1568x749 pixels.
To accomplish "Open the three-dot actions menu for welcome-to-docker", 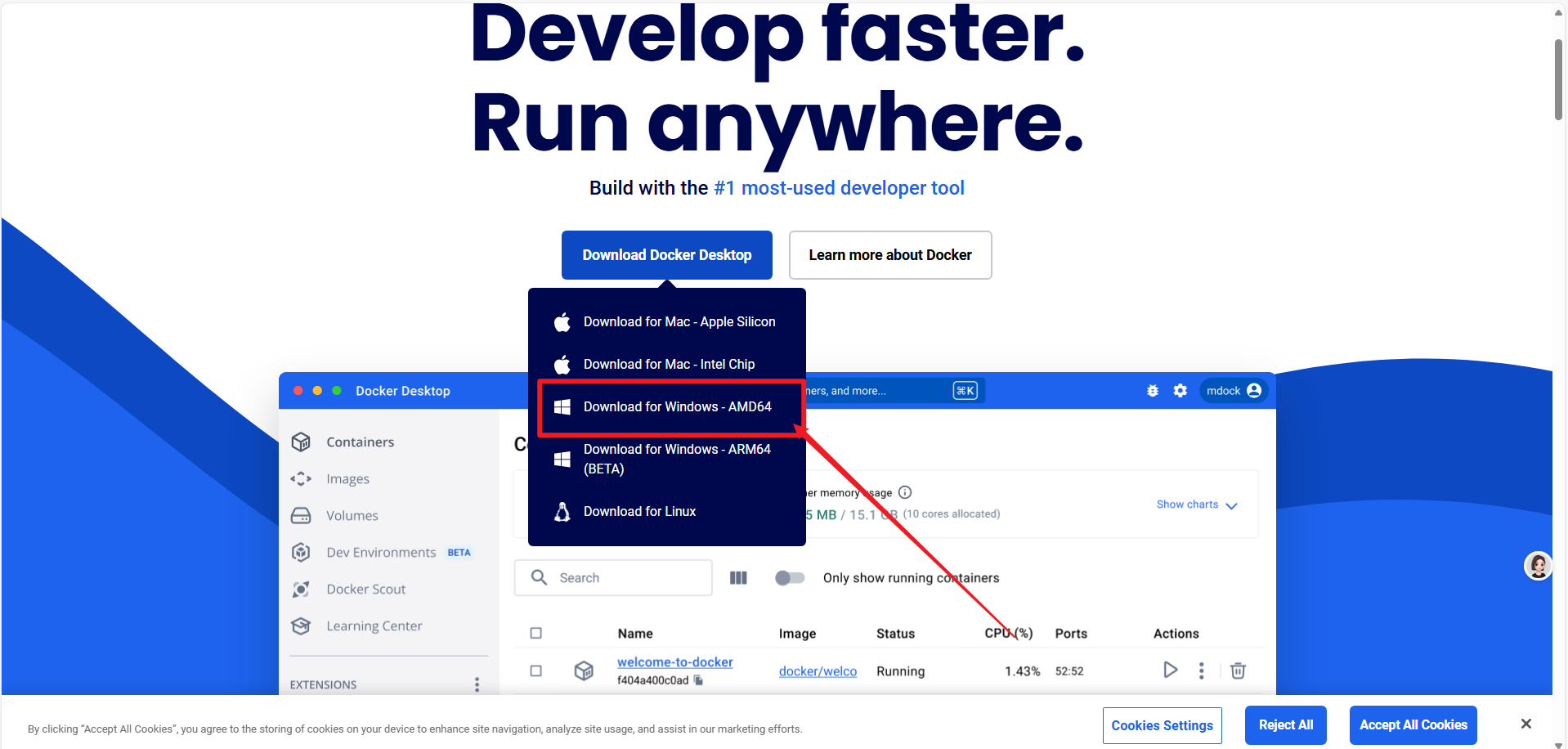I will 1201,671.
